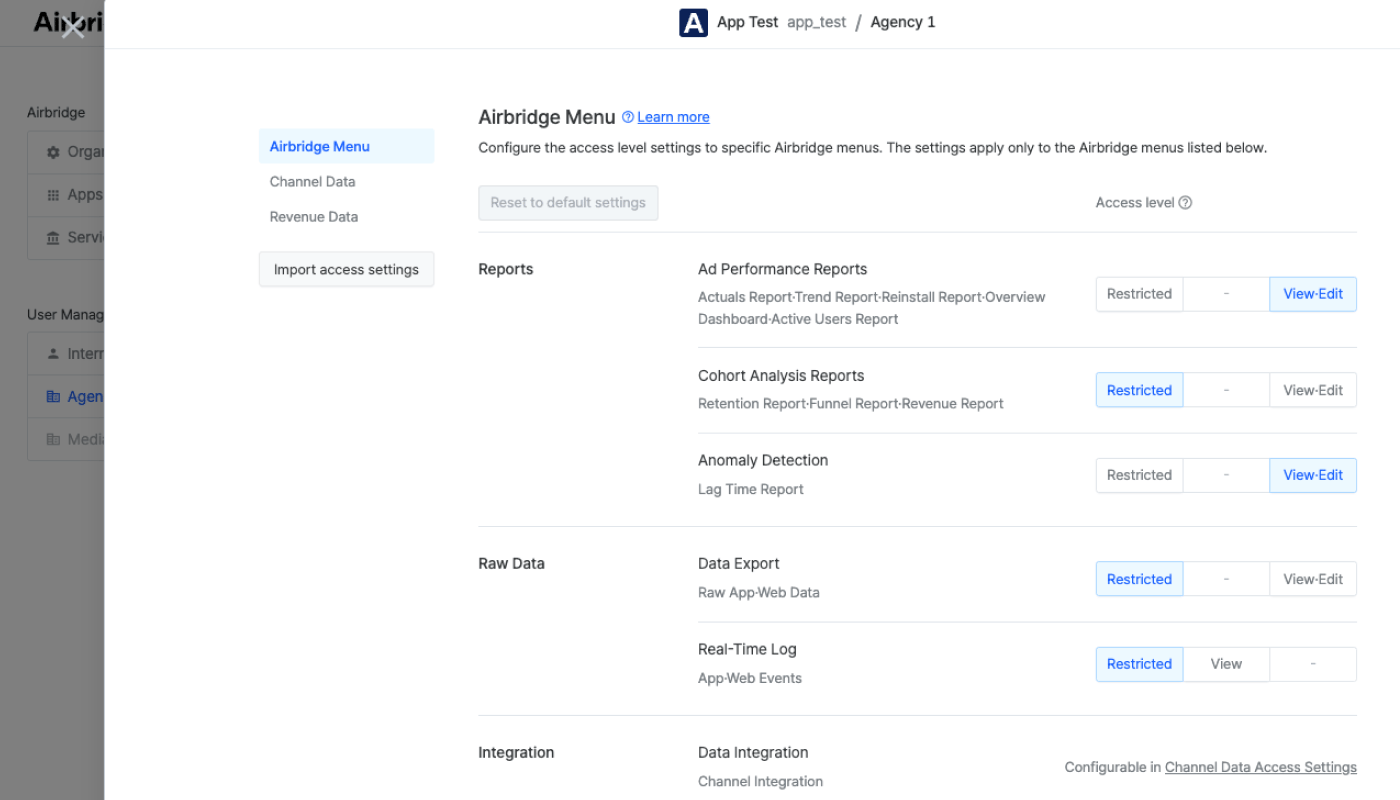This screenshot has width=1400, height=800.
Task: Click the App Test logo icon
Action: (x=693, y=22)
